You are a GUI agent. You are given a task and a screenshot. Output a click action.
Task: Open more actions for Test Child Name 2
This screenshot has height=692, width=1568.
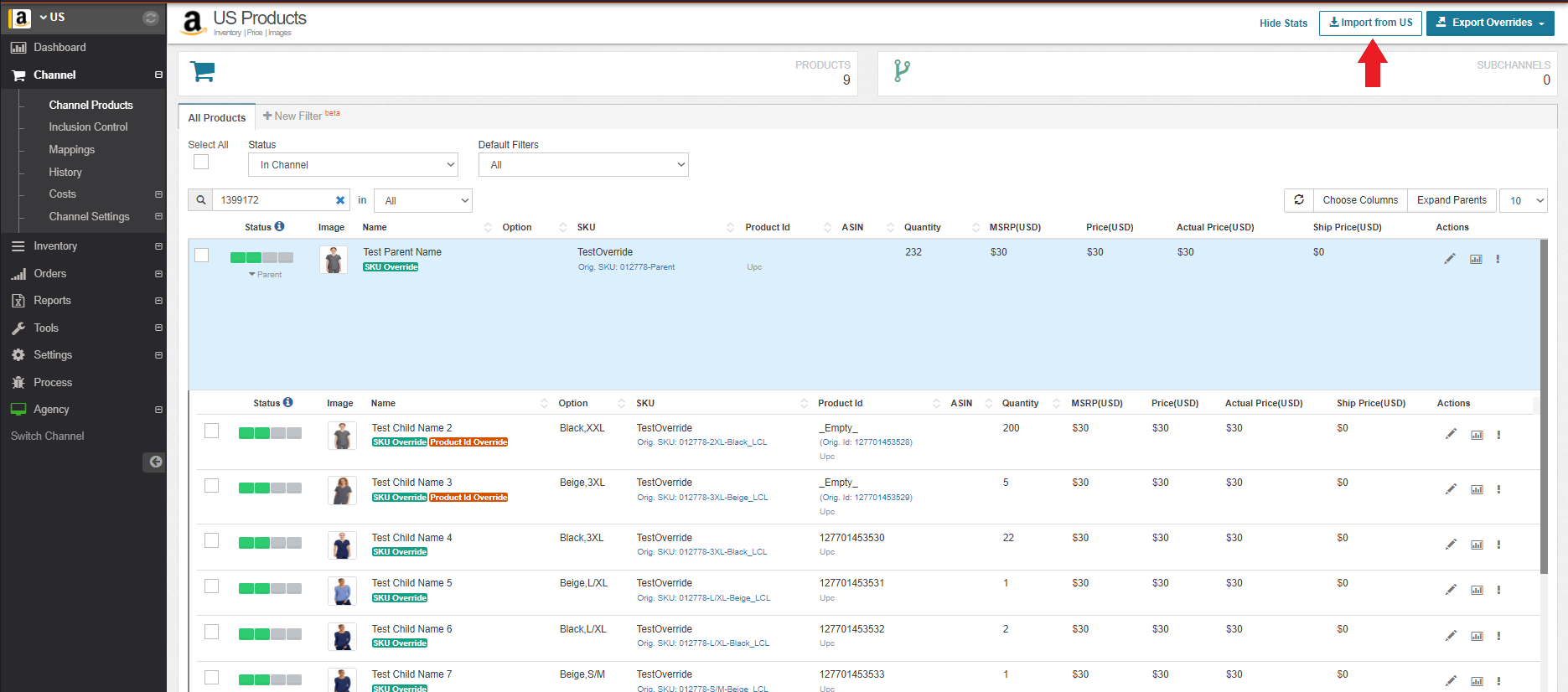(1498, 435)
